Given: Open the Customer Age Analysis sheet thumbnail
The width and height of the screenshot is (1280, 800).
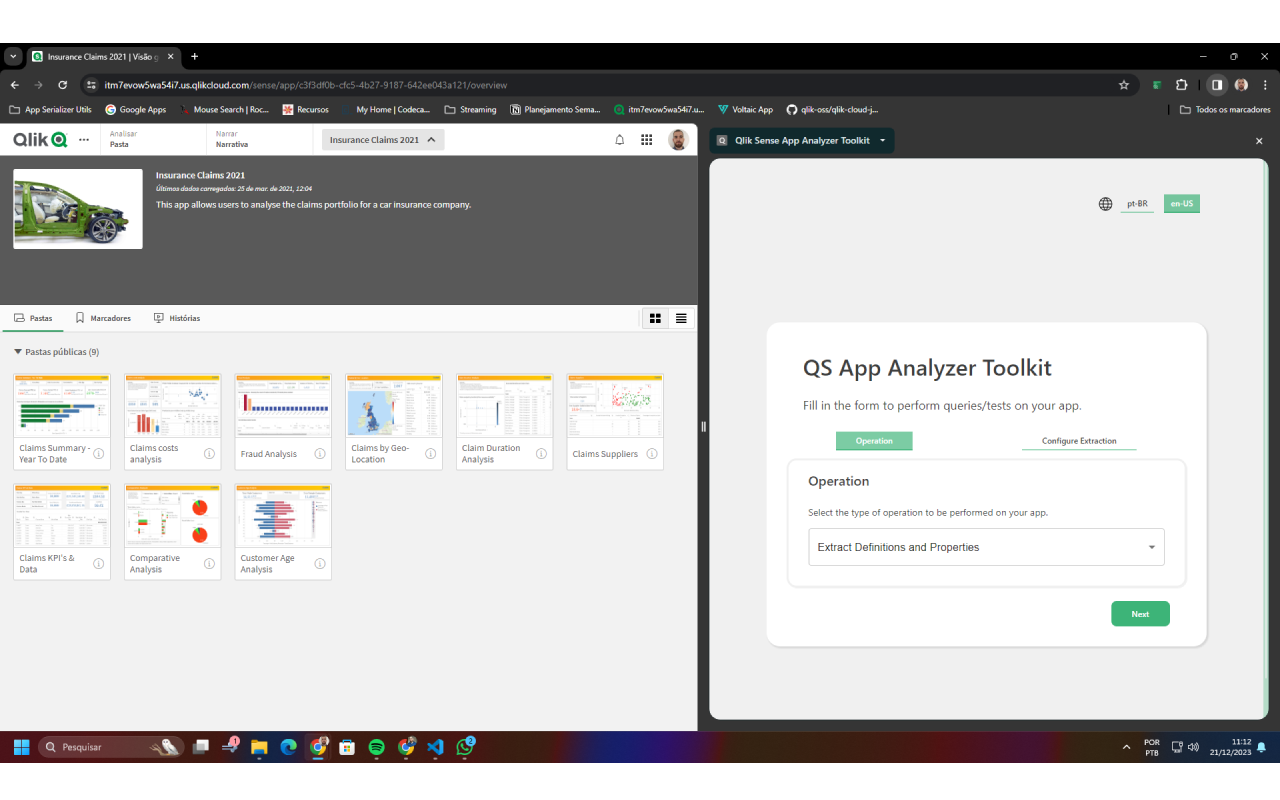Looking at the screenshot, I should [x=283, y=514].
